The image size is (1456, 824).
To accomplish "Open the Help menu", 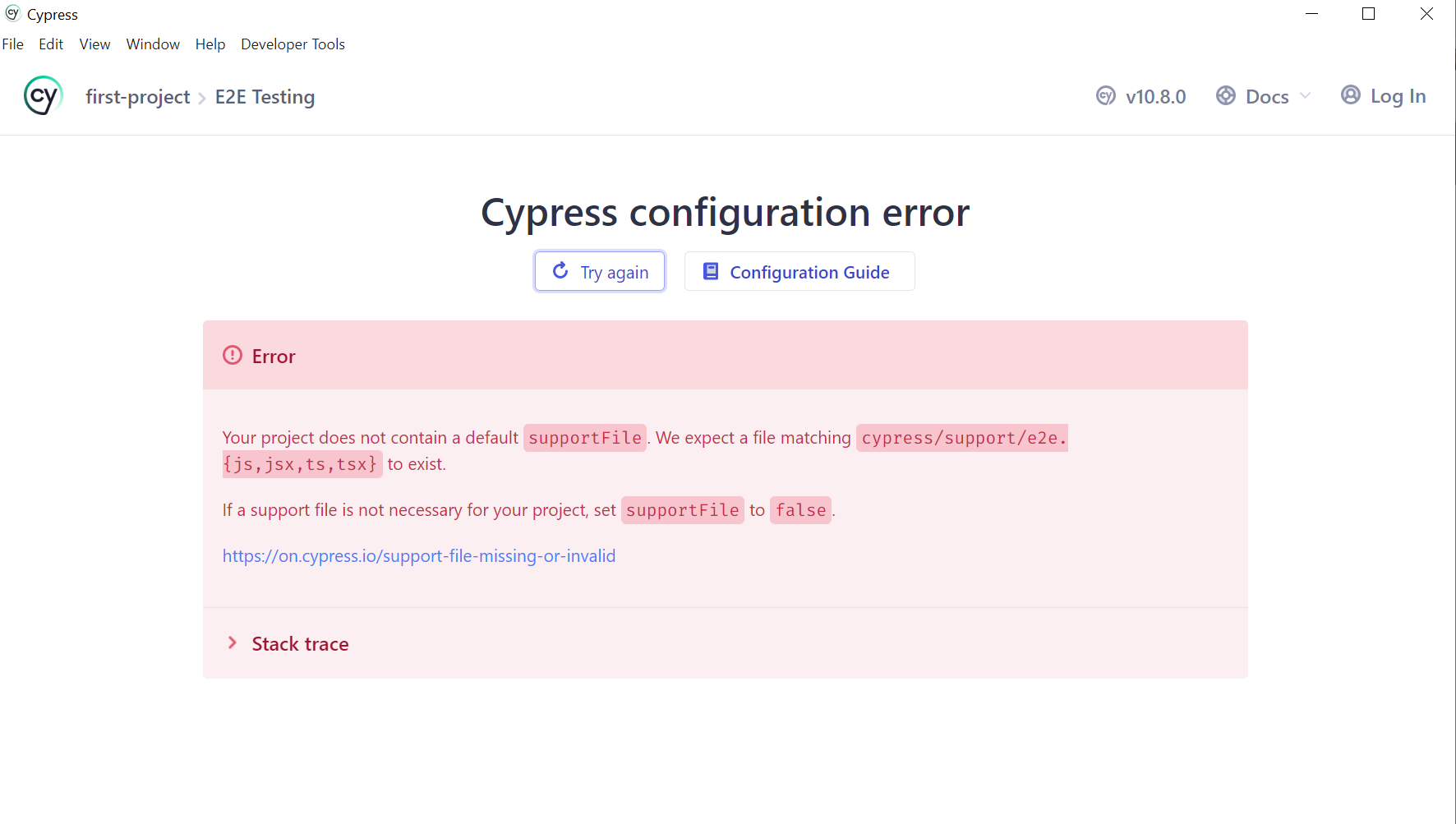I will [210, 44].
